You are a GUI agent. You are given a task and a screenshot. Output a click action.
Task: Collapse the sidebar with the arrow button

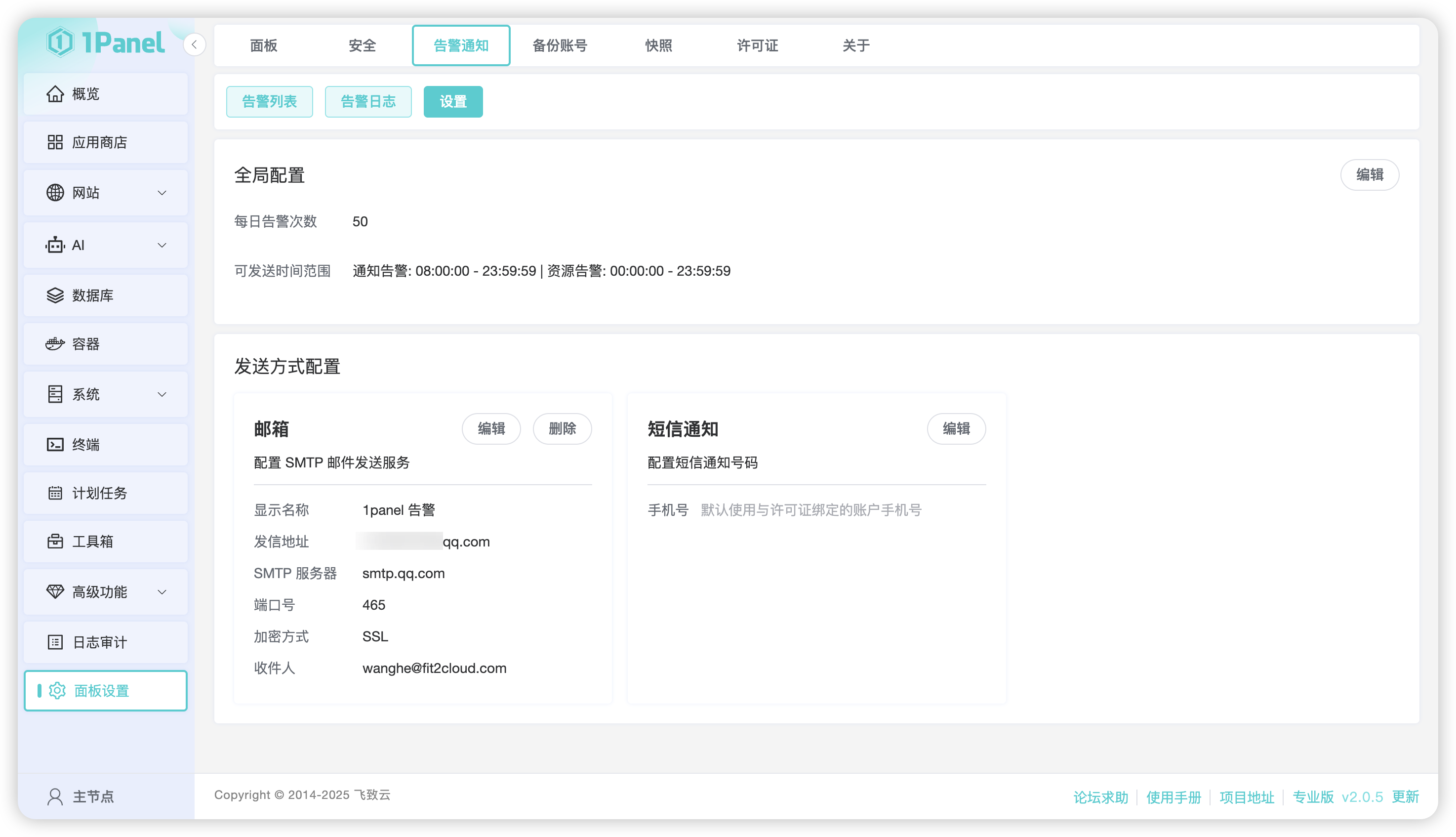point(194,44)
